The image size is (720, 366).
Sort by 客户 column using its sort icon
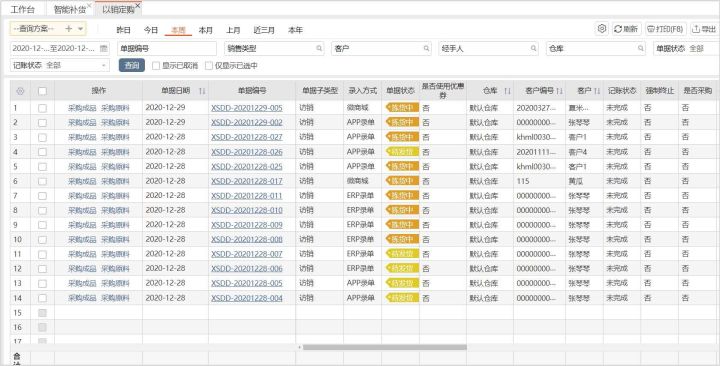pos(596,91)
